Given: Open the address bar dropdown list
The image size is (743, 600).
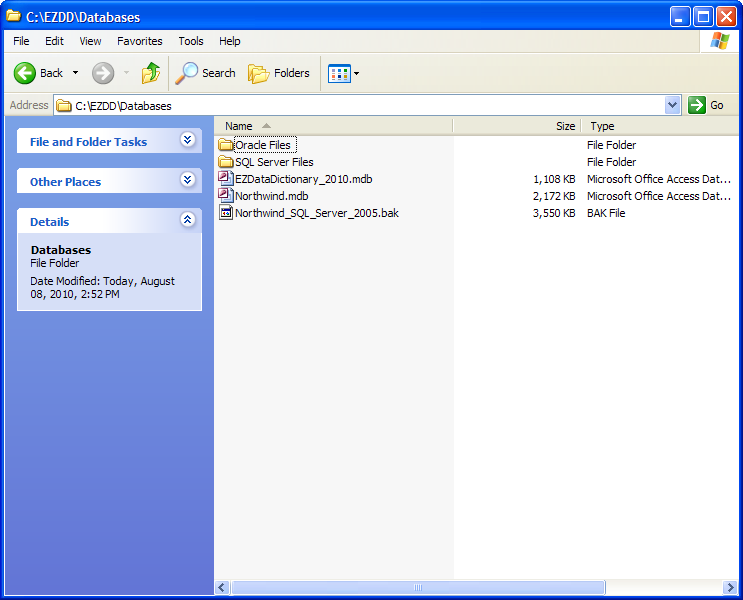Looking at the screenshot, I should click(672, 105).
